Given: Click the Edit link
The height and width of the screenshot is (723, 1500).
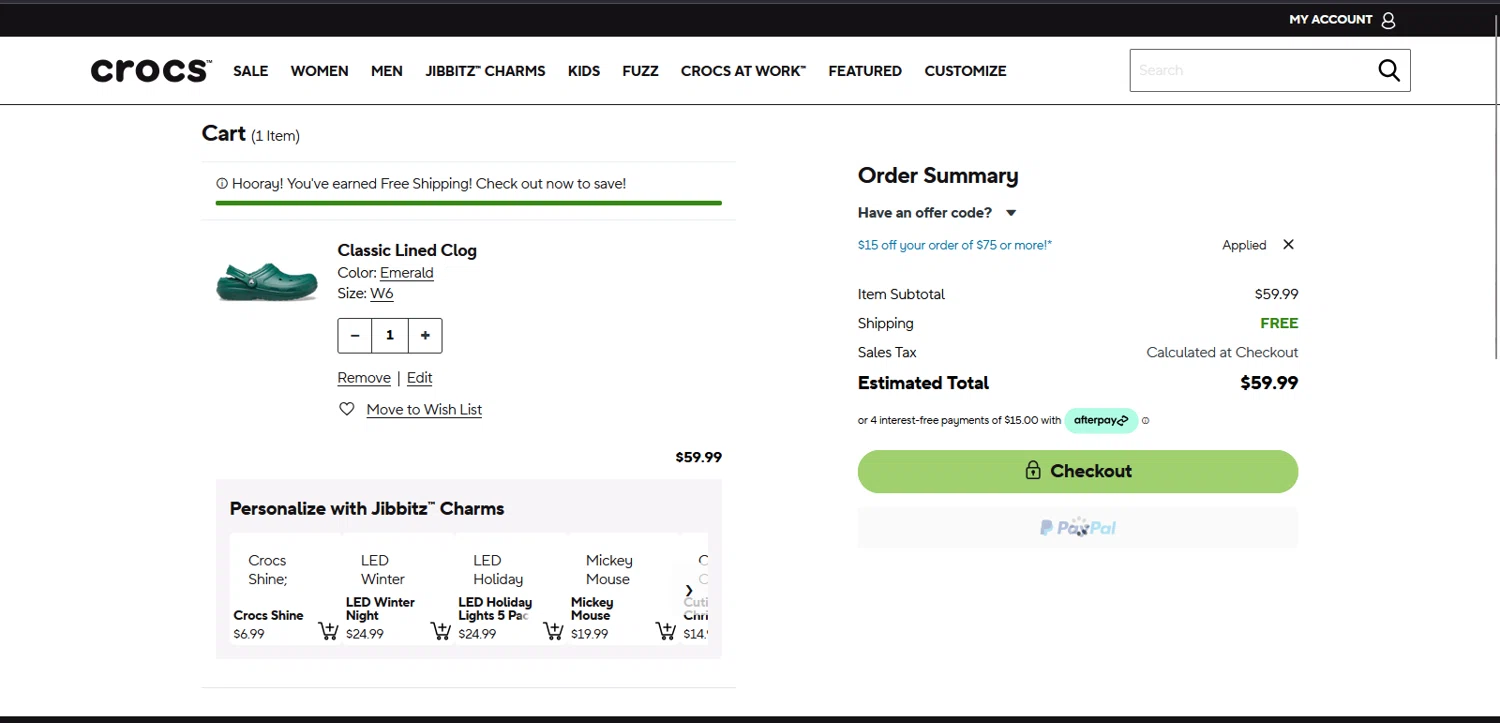Looking at the screenshot, I should tap(420, 378).
